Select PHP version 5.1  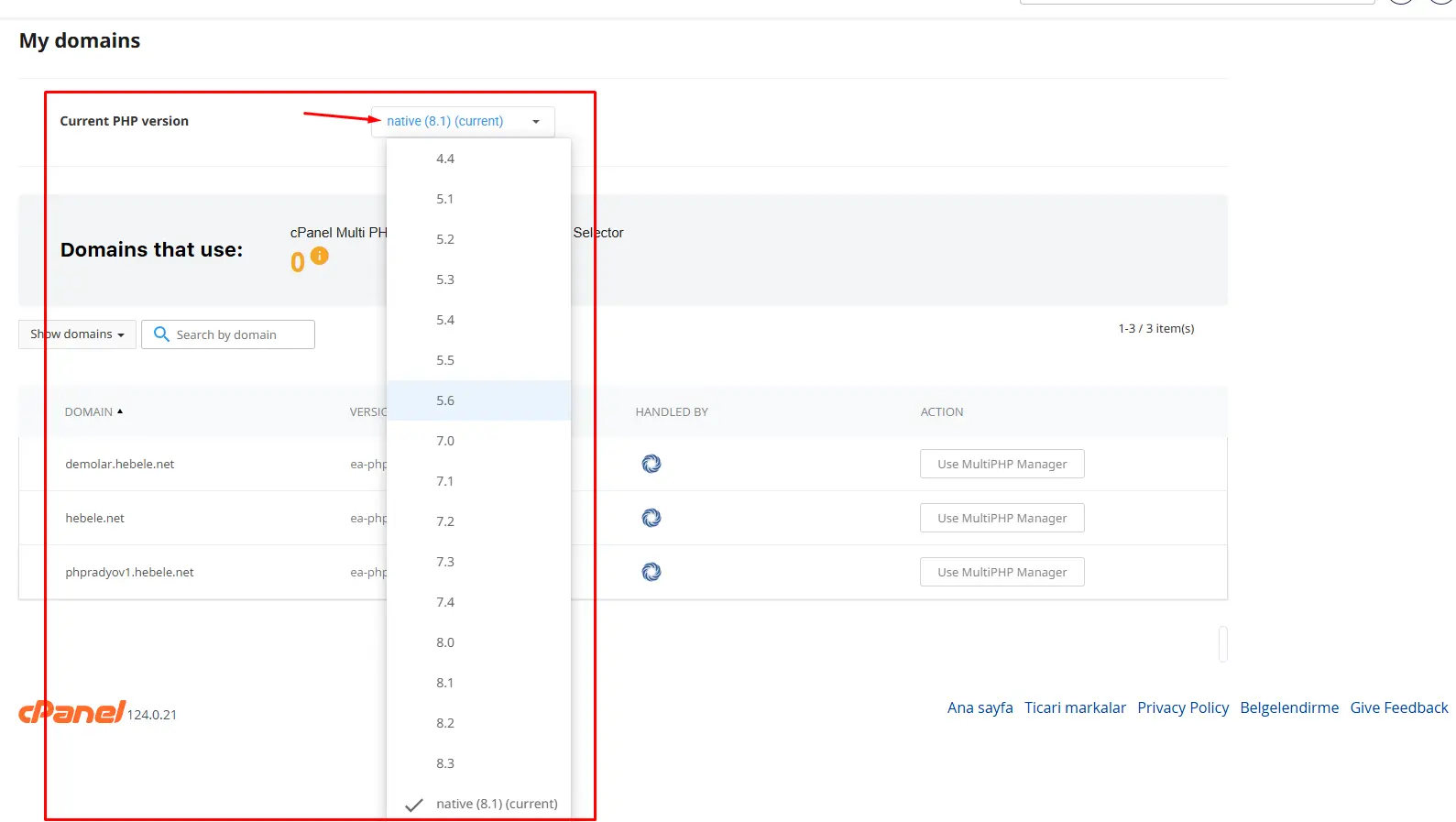click(478, 199)
